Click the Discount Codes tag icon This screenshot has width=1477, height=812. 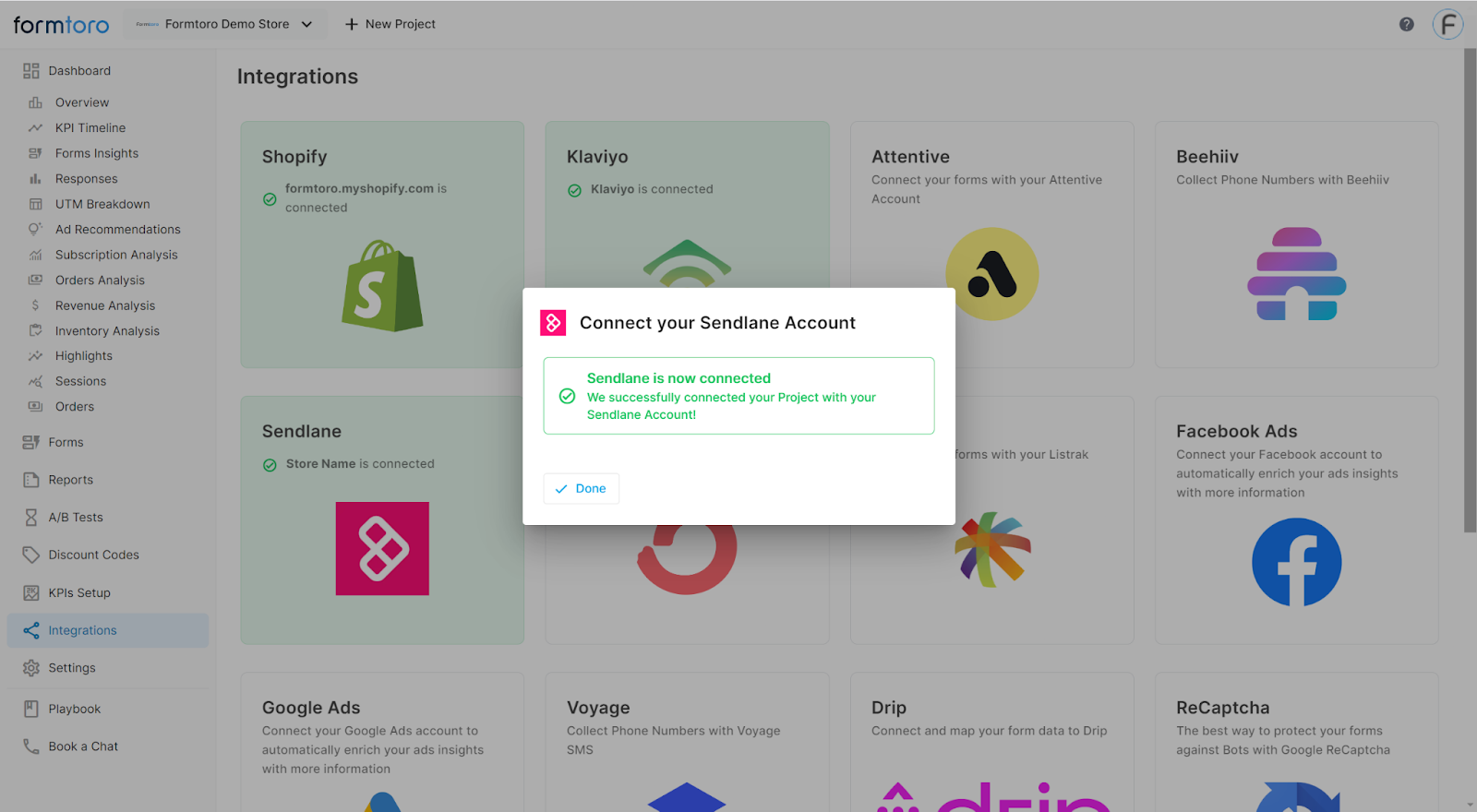(x=31, y=555)
